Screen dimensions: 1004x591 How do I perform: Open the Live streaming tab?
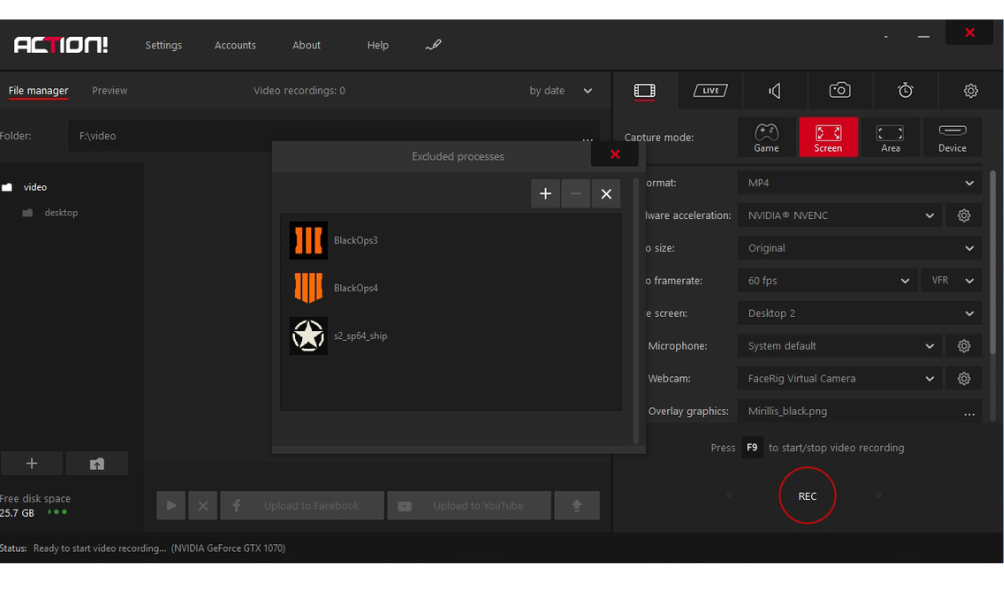pos(709,91)
